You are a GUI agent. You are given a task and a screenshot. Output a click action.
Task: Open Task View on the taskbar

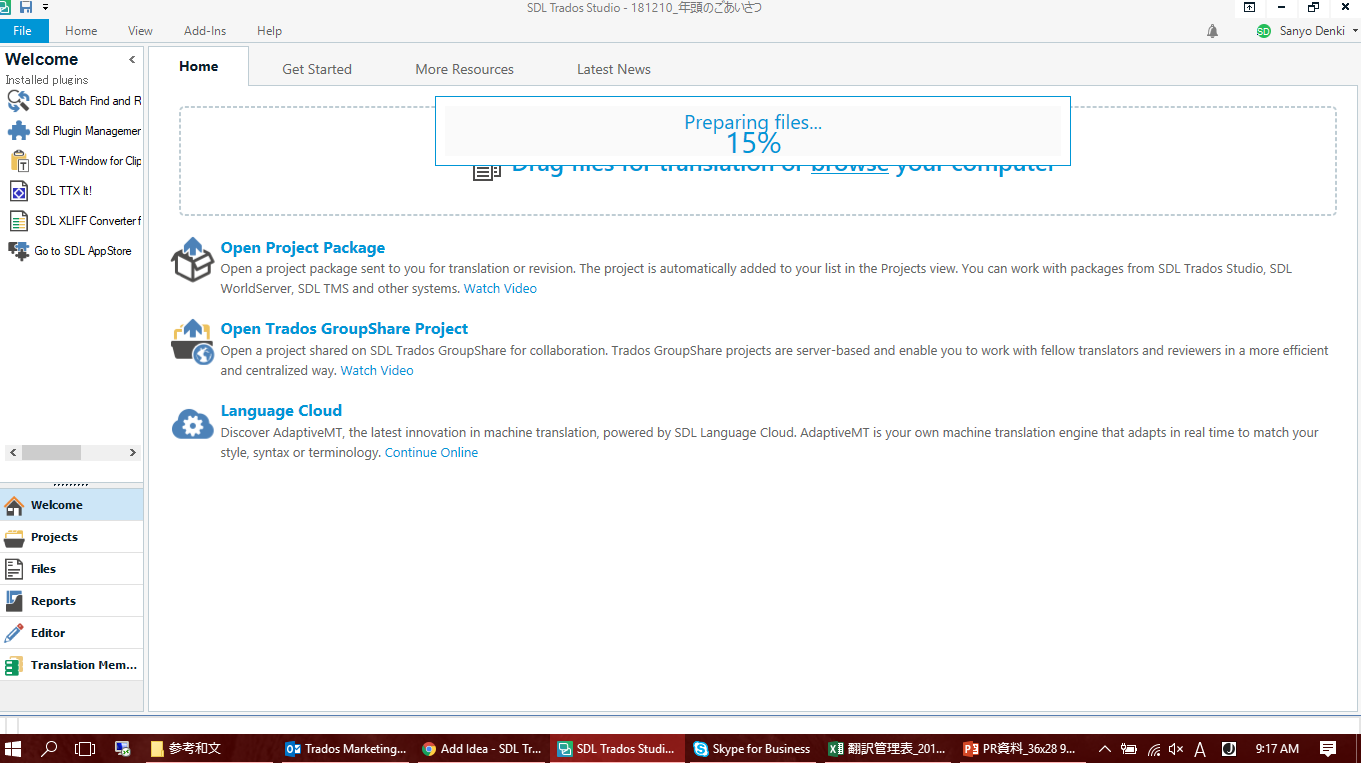point(85,748)
